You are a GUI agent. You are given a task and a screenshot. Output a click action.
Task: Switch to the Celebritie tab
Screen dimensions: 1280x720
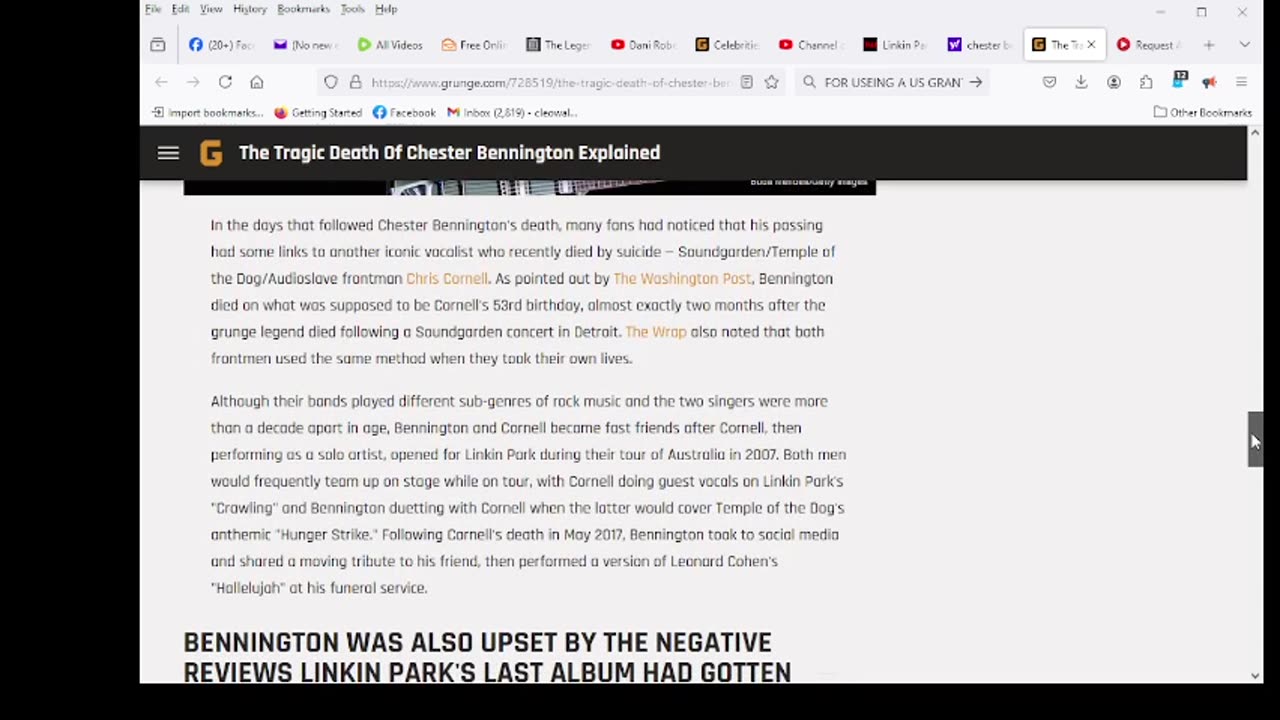[727, 45]
